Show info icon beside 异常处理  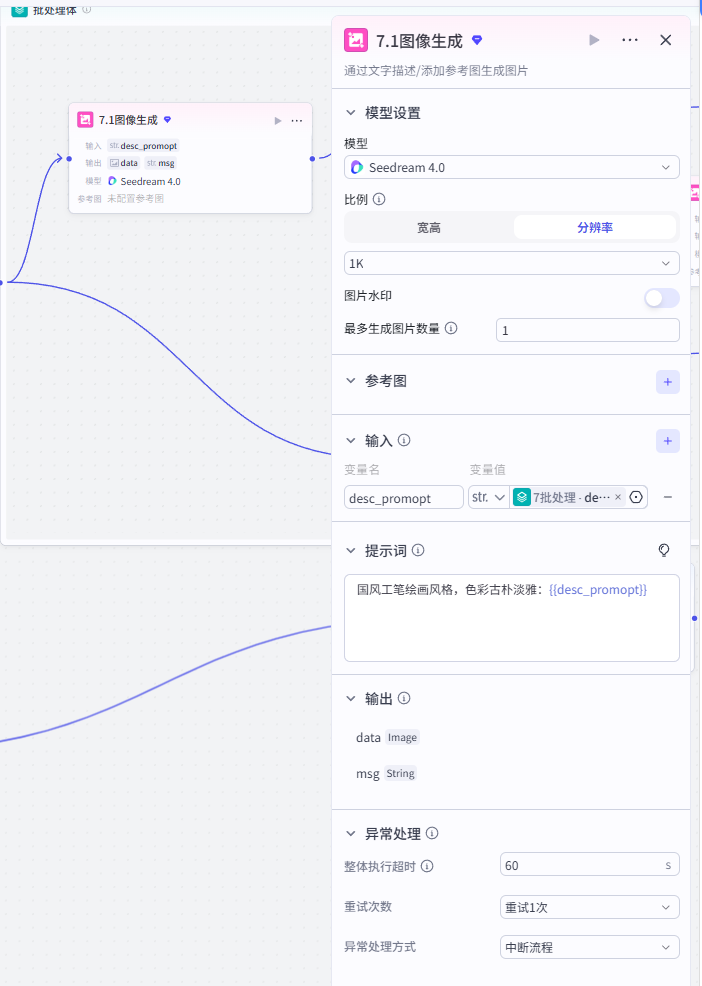coord(432,833)
